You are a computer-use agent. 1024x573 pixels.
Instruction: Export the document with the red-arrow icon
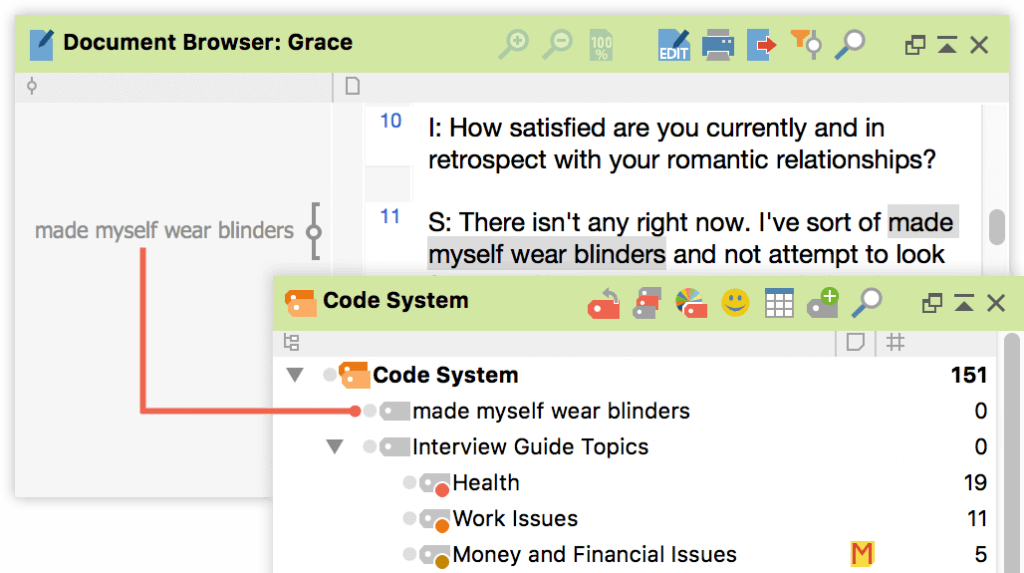(x=761, y=45)
